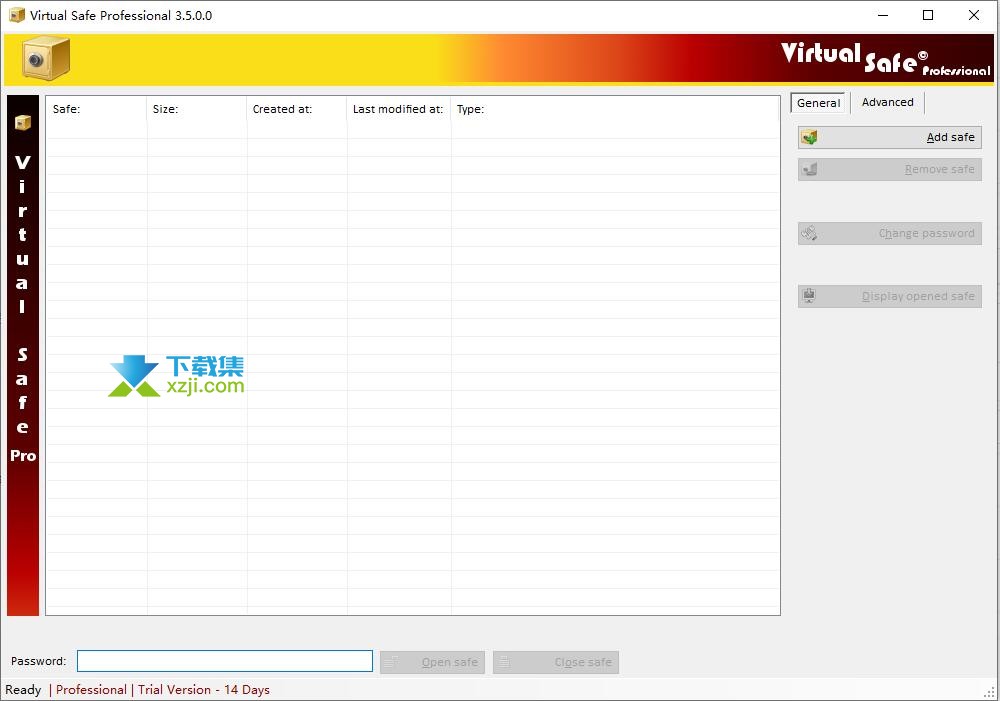Click the Professional status bar label
Viewport: 1000px width, 701px height.
coord(91,690)
